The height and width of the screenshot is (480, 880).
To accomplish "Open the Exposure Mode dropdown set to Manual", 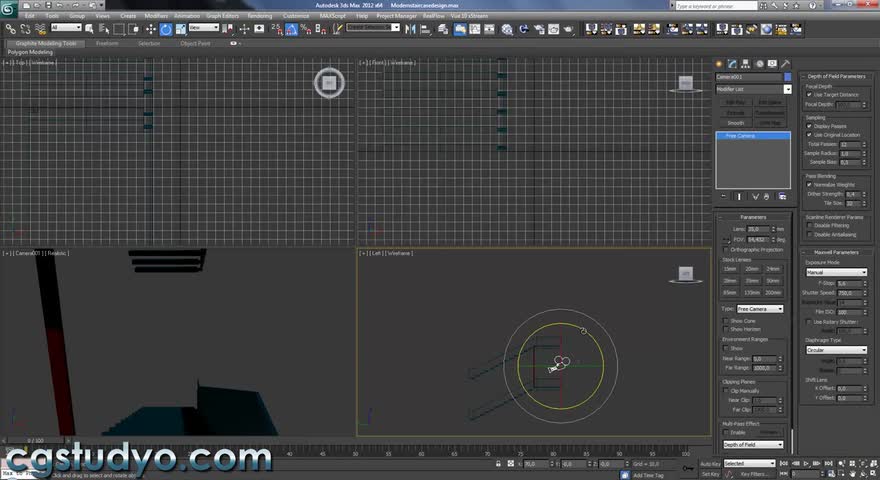I will tap(836, 272).
